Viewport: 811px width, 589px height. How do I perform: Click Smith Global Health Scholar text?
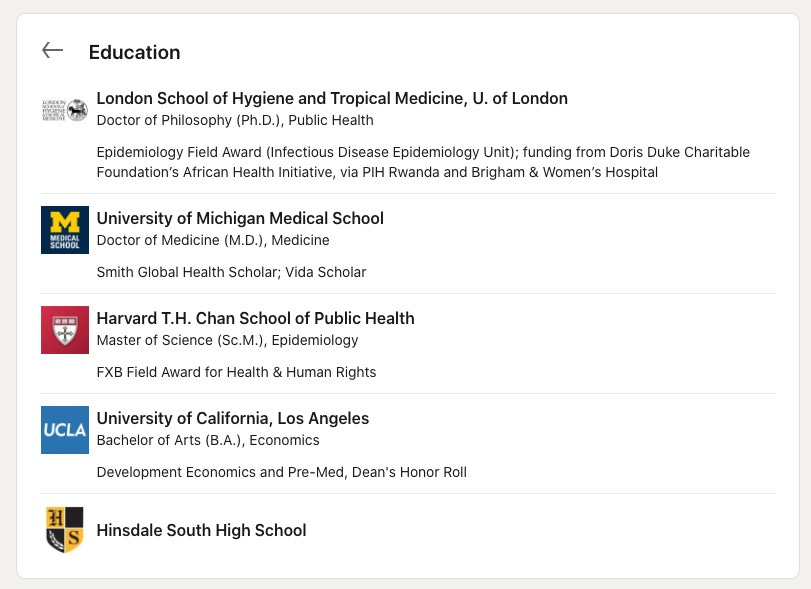click(x=231, y=272)
